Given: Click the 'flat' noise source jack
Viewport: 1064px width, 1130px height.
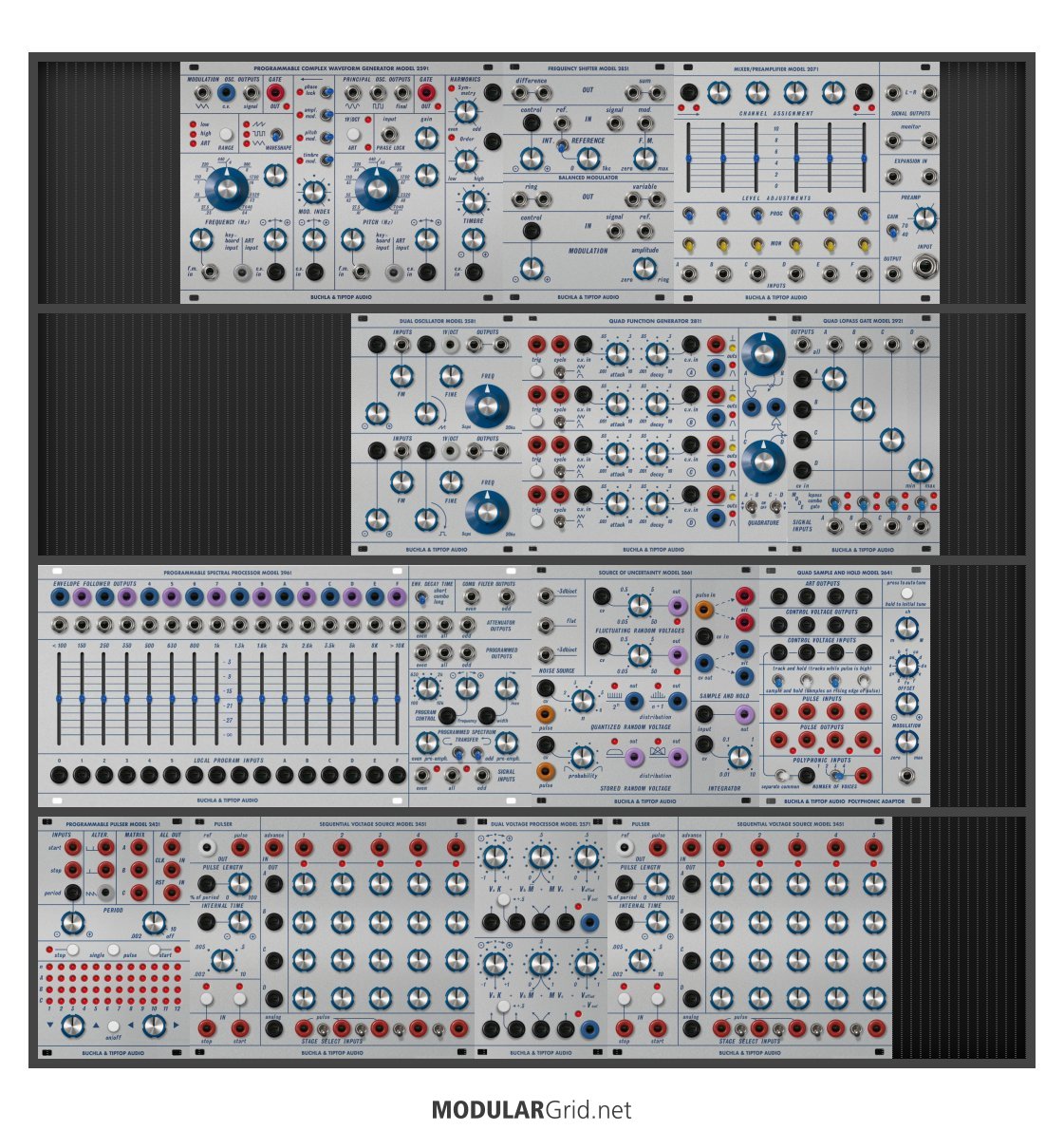Looking at the screenshot, I should click(548, 624).
